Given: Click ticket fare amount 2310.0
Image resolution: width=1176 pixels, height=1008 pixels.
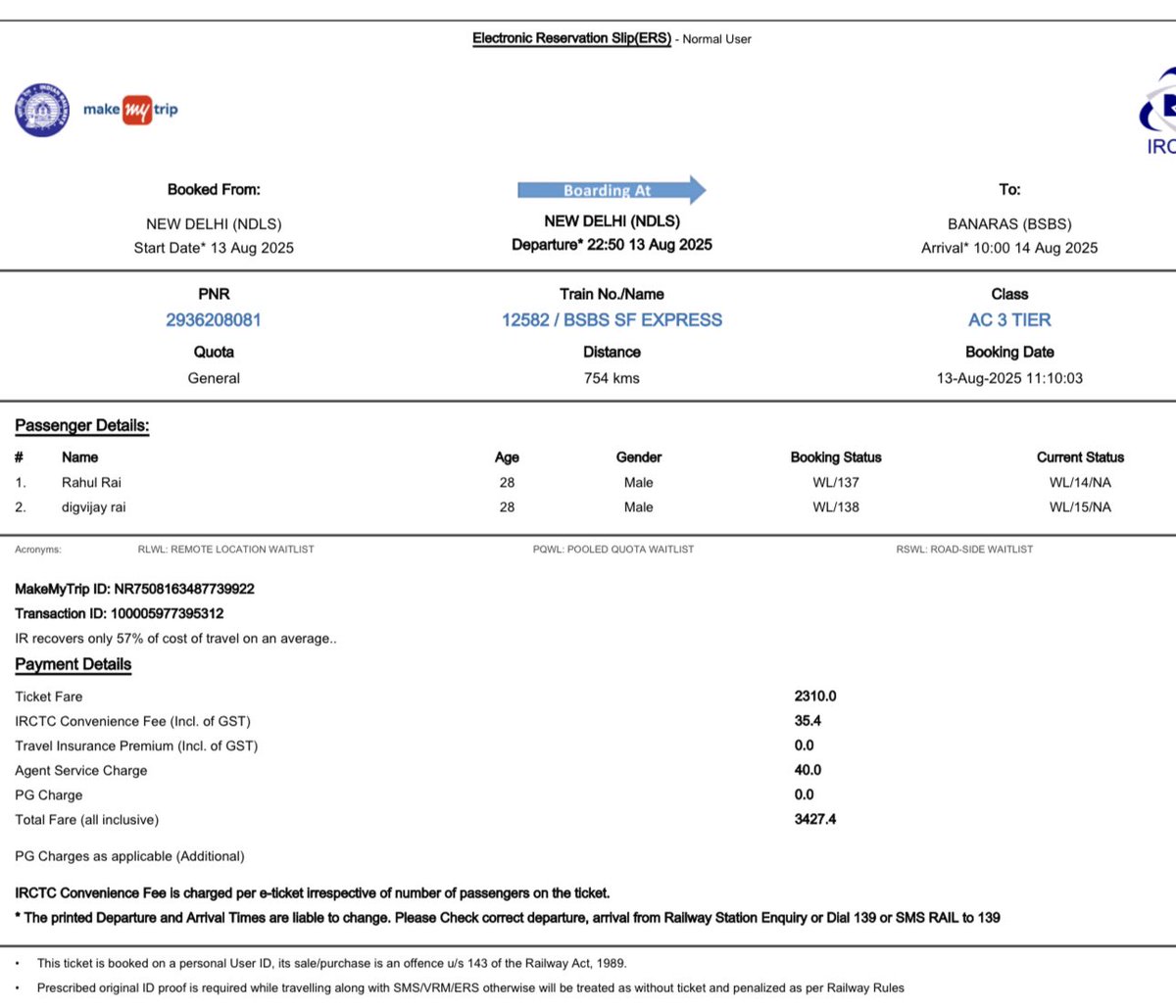Looking at the screenshot, I should coord(815,696).
